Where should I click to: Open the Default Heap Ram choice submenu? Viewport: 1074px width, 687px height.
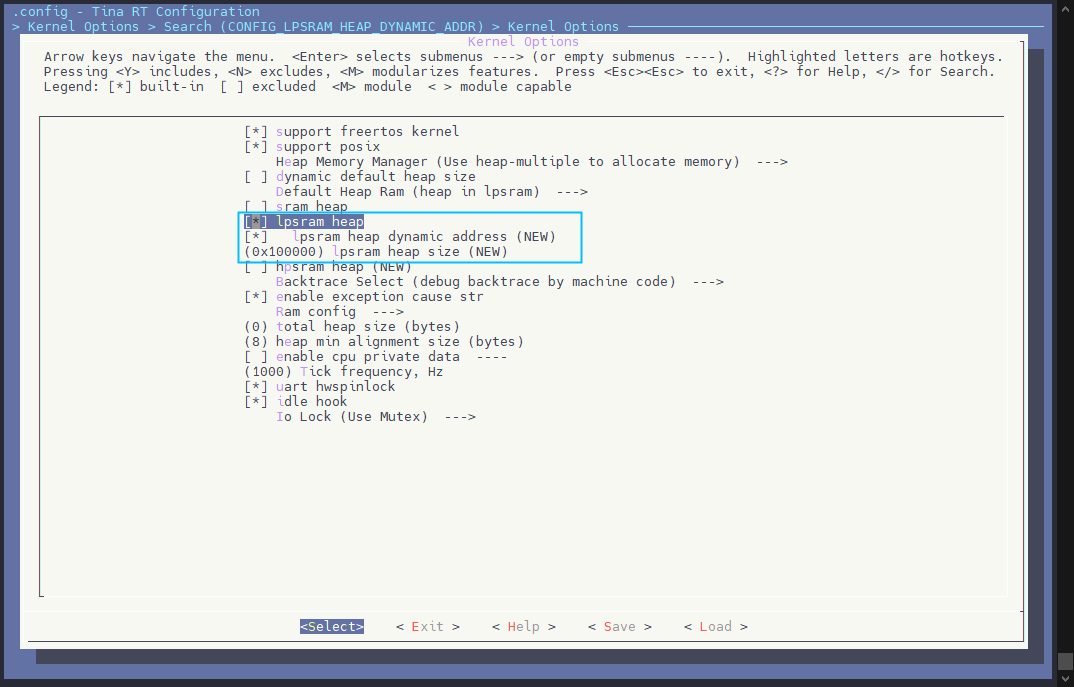pos(430,192)
